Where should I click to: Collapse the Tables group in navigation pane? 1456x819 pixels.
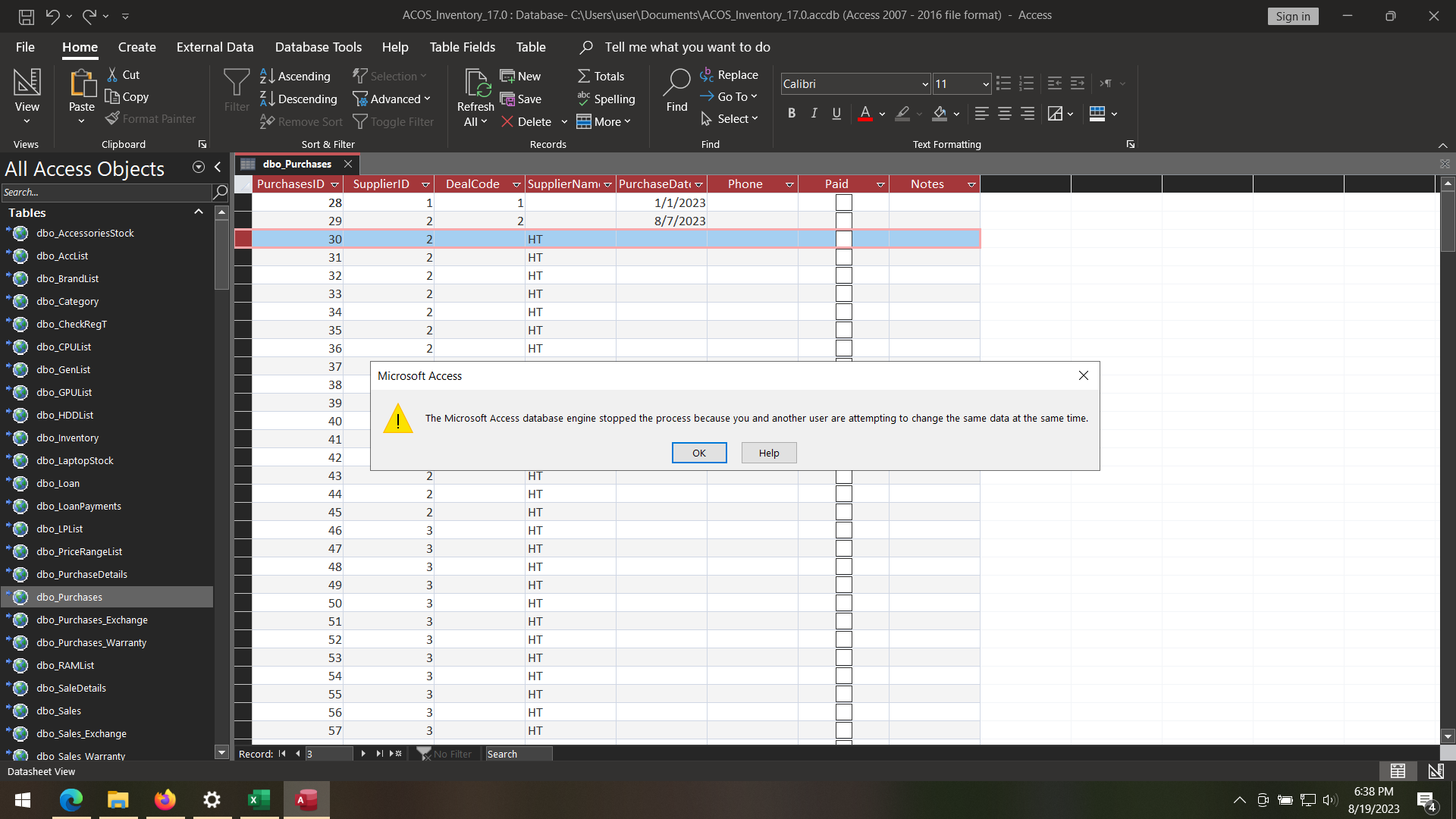(198, 212)
